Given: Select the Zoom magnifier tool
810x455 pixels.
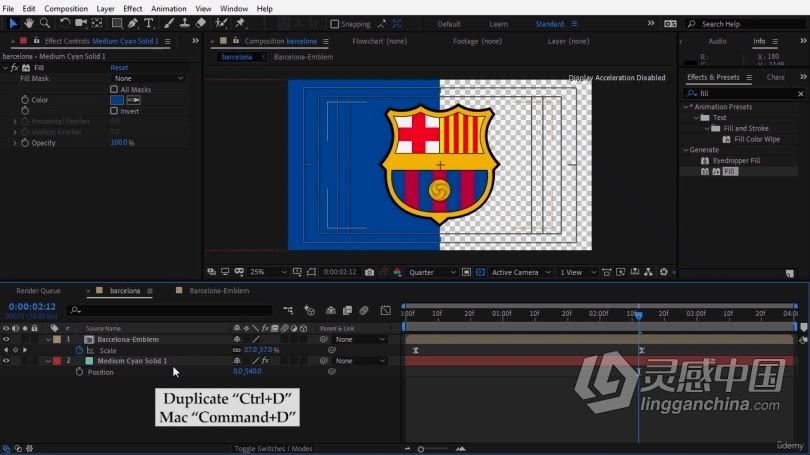Looking at the screenshot, I should [x=45, y=23].
